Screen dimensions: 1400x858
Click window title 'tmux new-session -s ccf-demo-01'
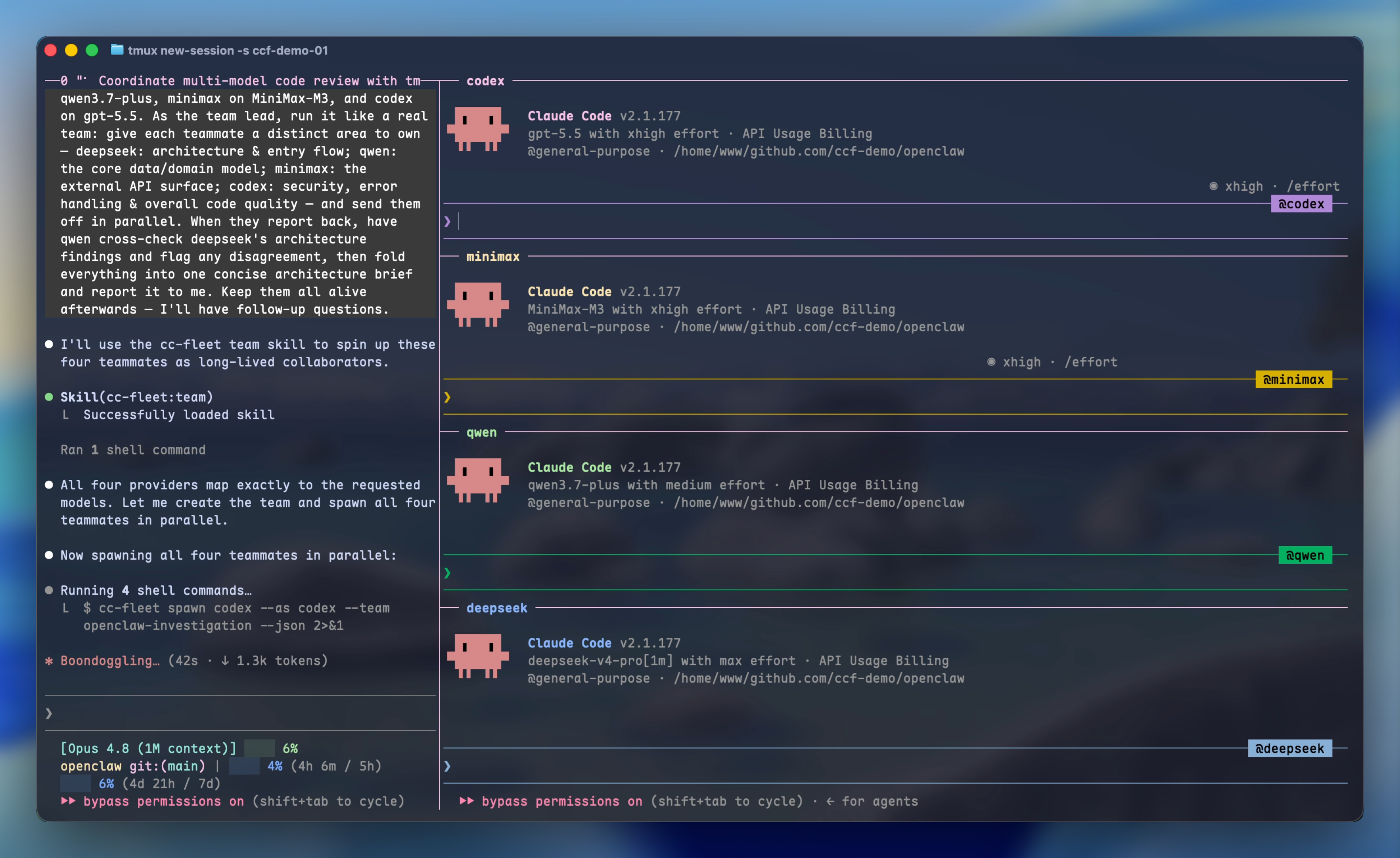[228, 50]
